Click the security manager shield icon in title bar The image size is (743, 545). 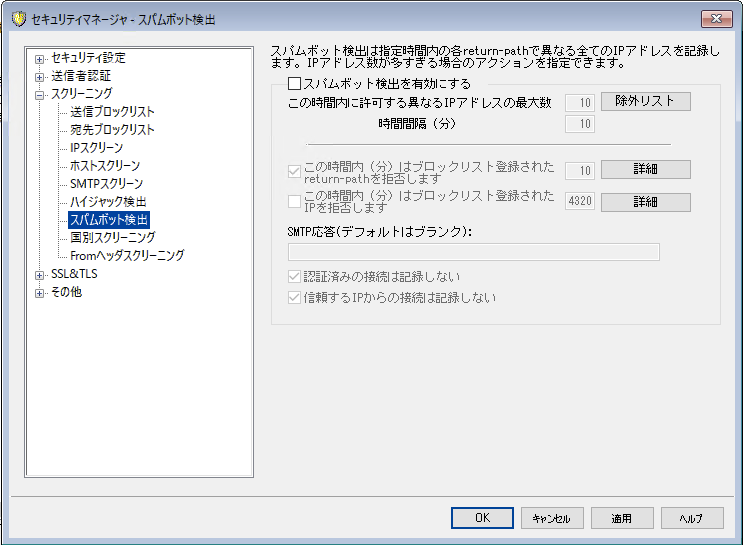click(17, 20)
